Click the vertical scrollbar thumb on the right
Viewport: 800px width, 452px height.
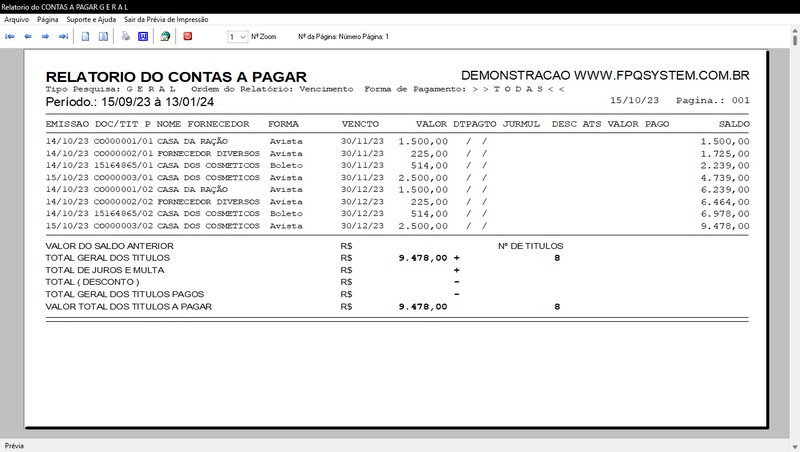(x=795, y=38)
